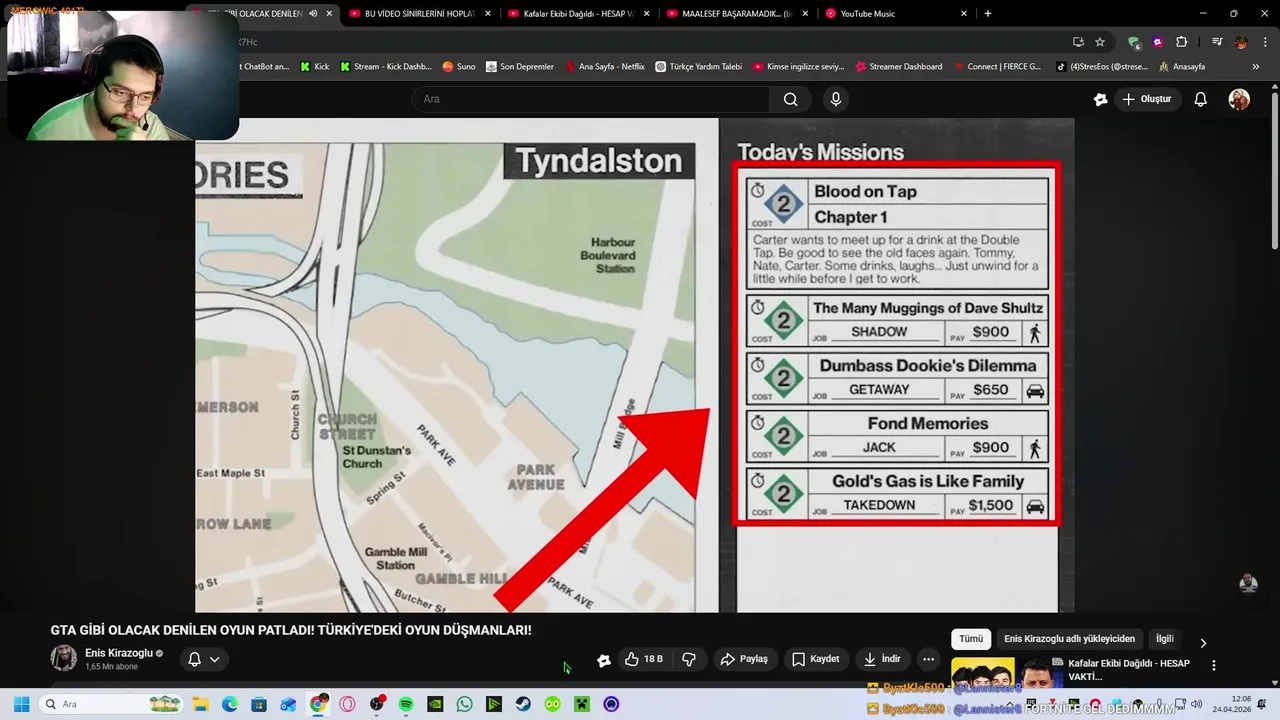The image size is (1280, 720).
Task: Click Kaydet to save video
Action: pos(816,659)
